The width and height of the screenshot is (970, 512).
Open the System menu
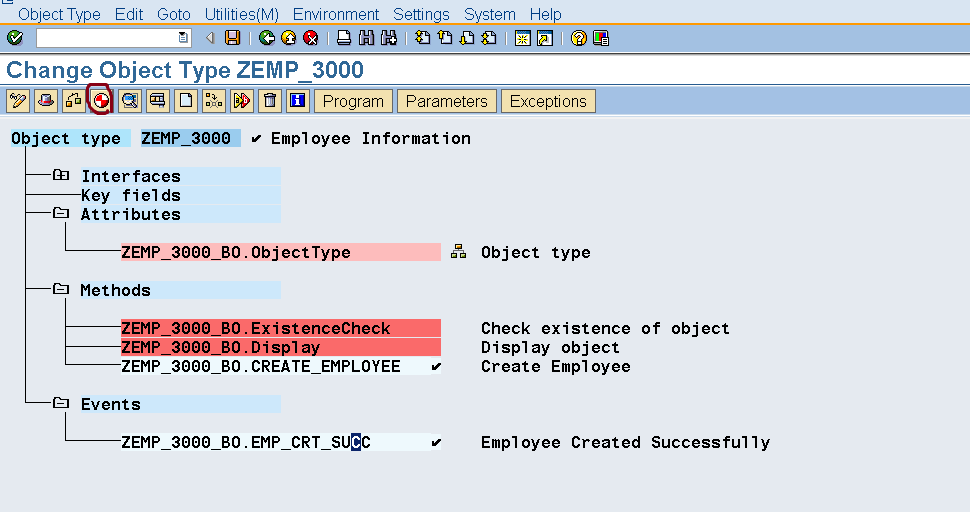tap(490, 14)
